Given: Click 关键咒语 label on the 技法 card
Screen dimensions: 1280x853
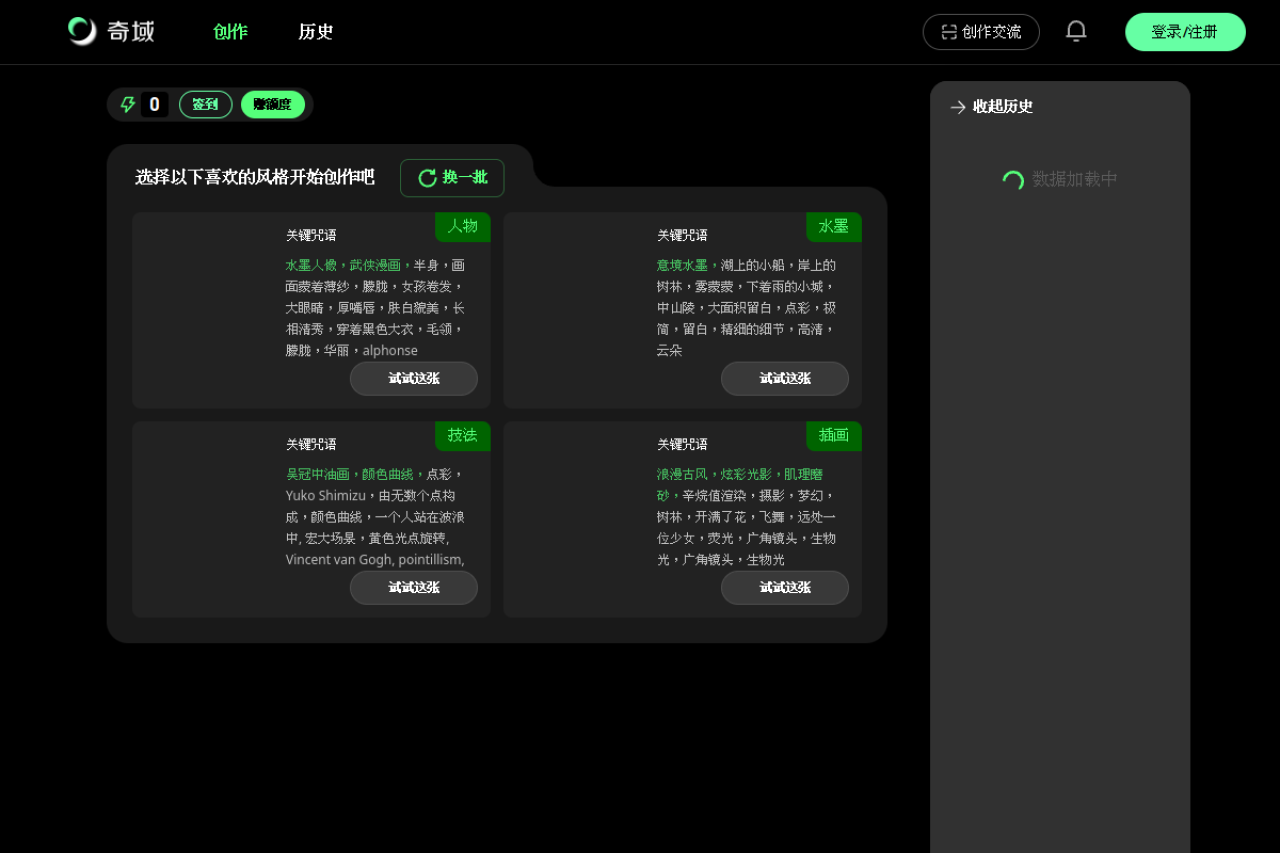Looking at the screenshot, I should (311, 445).
